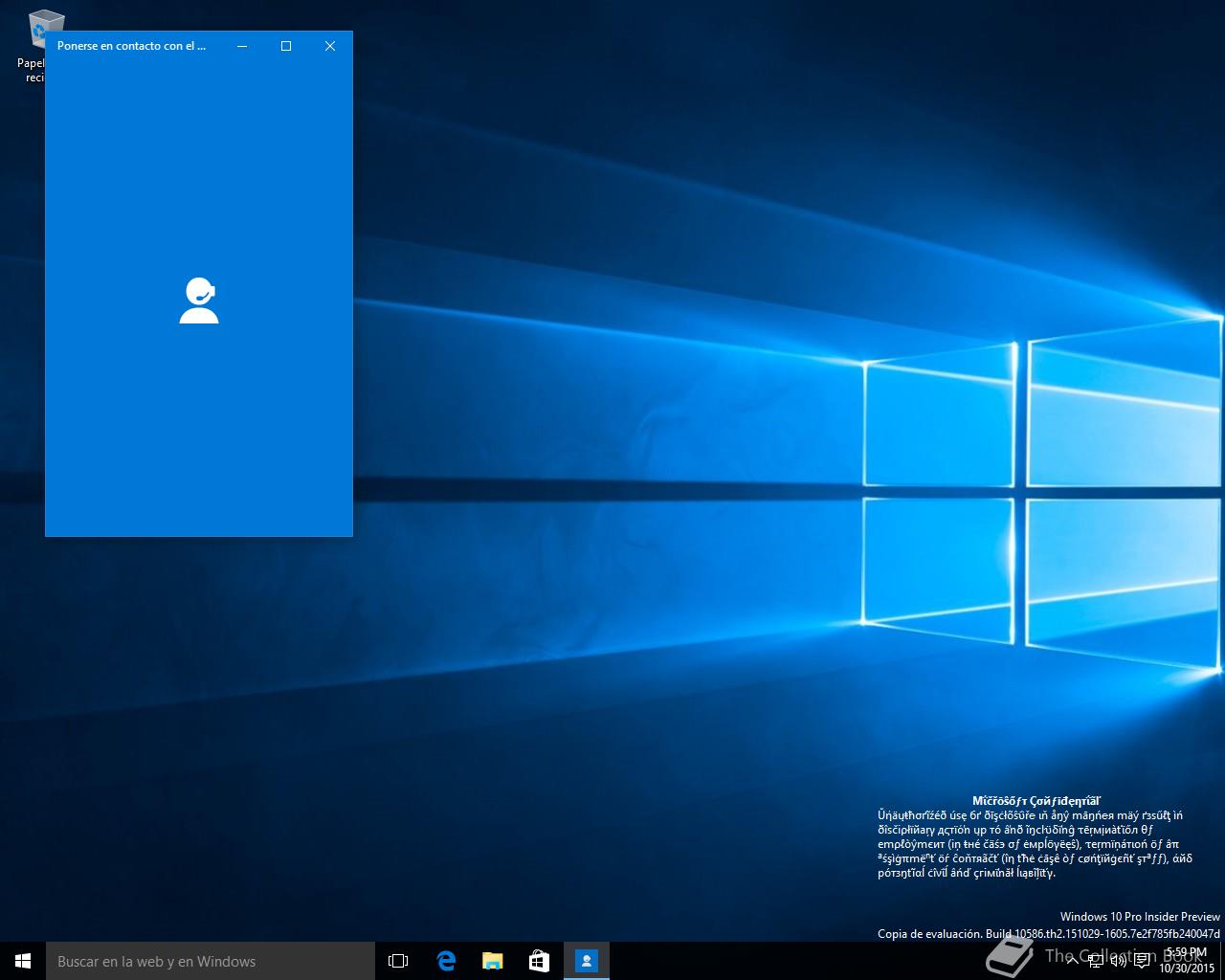
Task: Open the Windows Start menu
Action: (x=23, y=961)
